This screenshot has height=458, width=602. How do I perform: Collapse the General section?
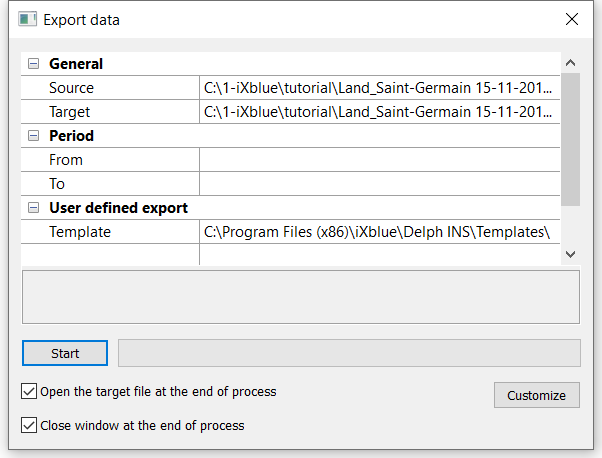tap(34, 64)
